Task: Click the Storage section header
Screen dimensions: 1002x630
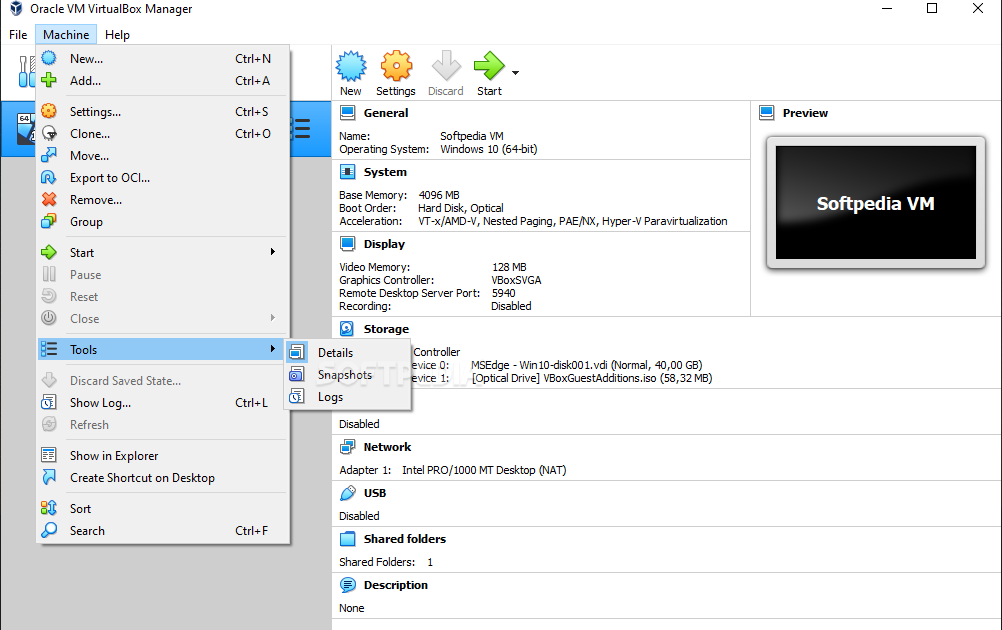Action: click(x=386, y=329)
